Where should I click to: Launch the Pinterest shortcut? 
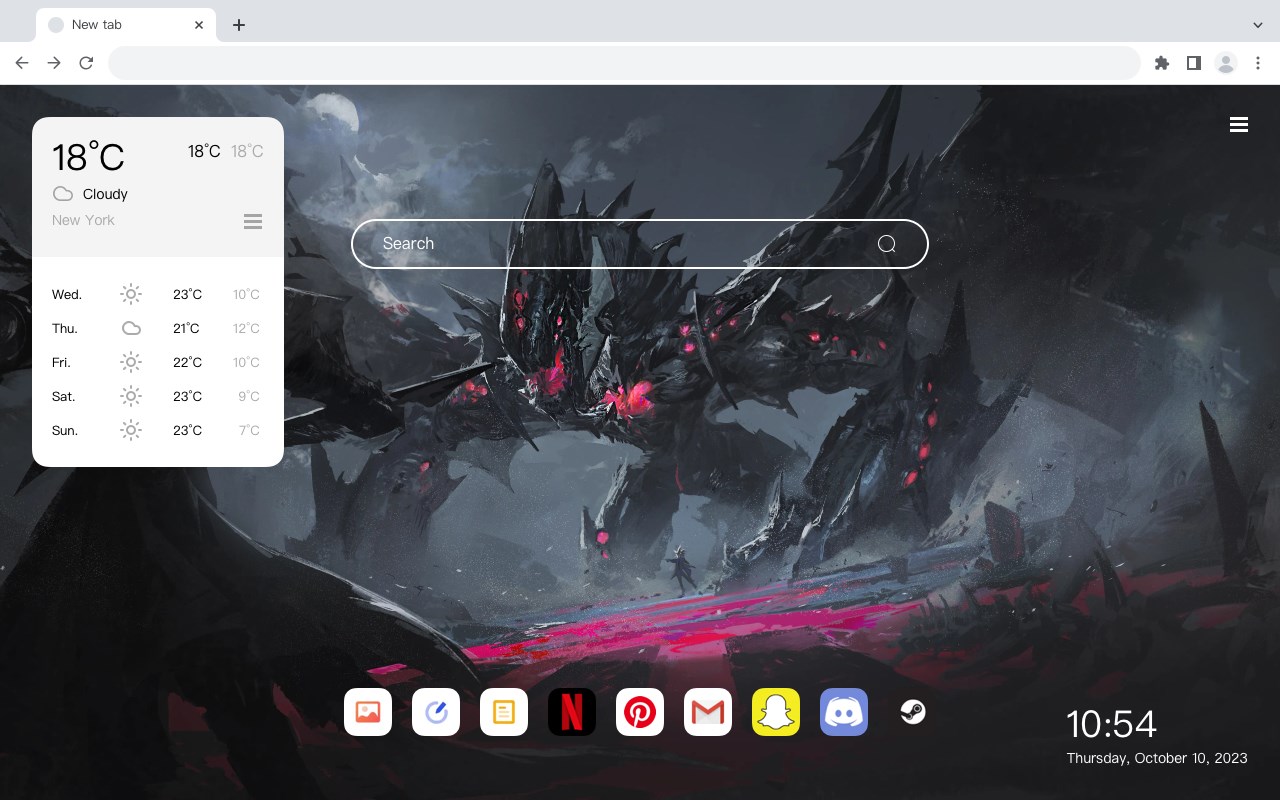click(640, 712)
